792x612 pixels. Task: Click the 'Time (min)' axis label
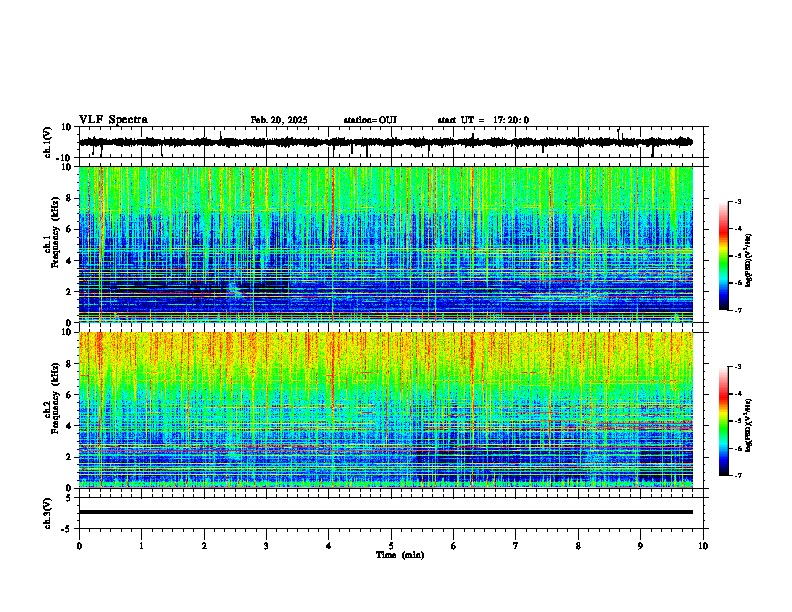tap(400, 555)
